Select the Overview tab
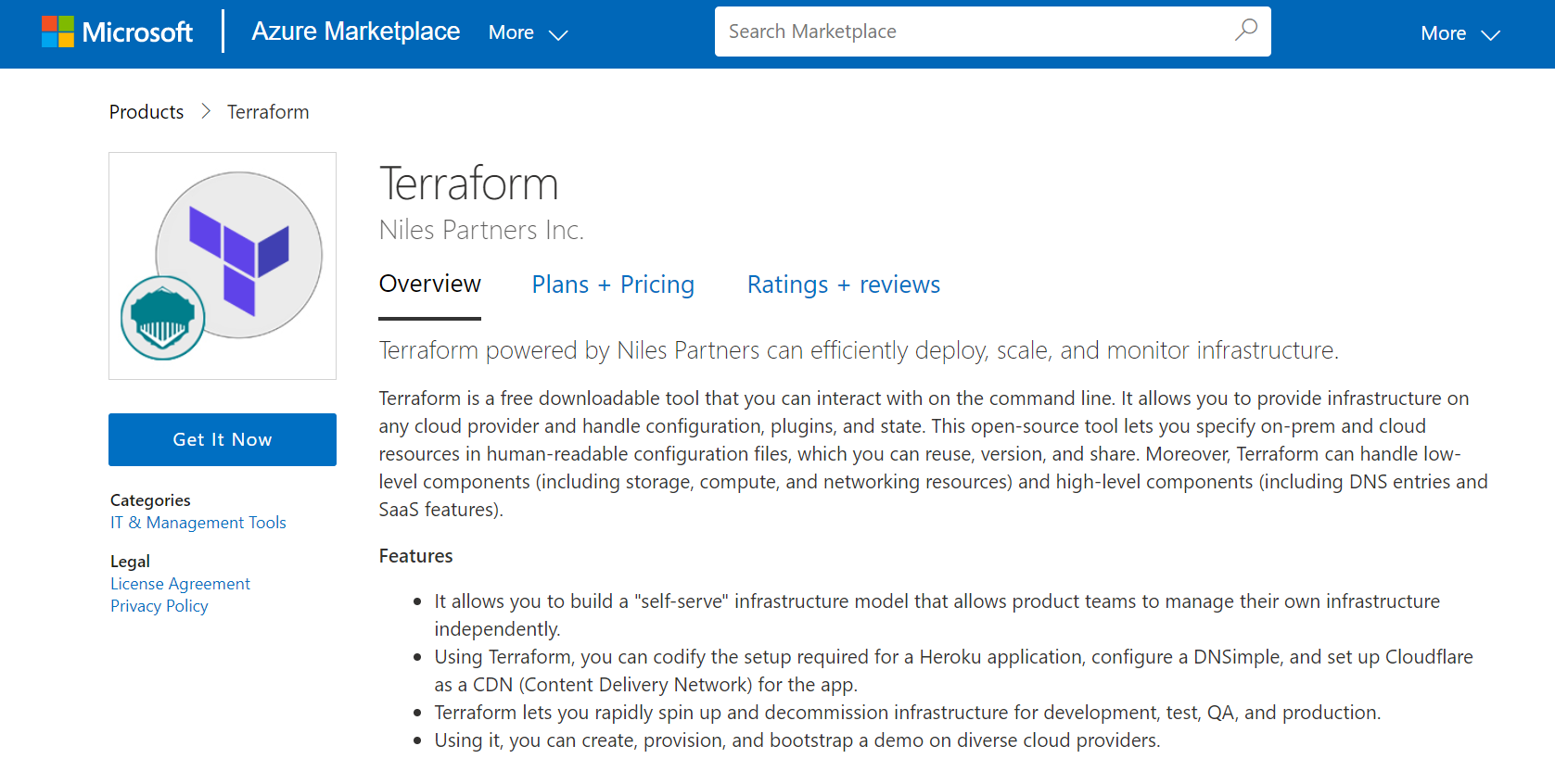 click(x=430, y=285)
